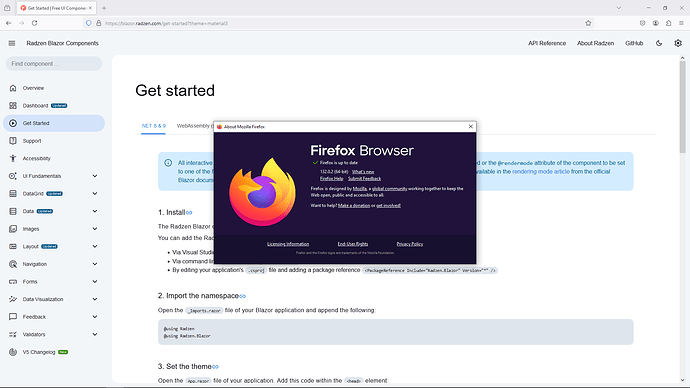Open the What's new link in the About dialog
The width and height of the screenshot is (690, 388).
coord(363,172)
